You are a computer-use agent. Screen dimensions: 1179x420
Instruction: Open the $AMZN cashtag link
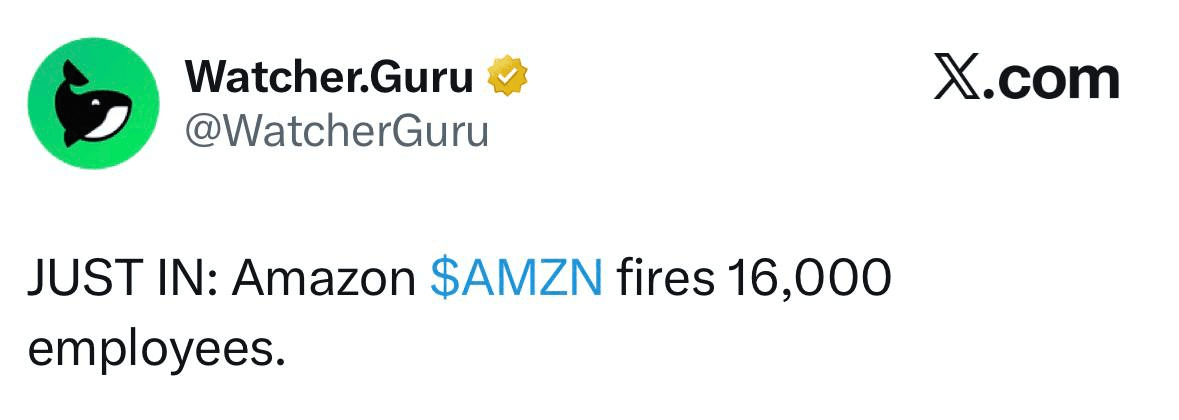pyautogui.click(x=516, y=278)
